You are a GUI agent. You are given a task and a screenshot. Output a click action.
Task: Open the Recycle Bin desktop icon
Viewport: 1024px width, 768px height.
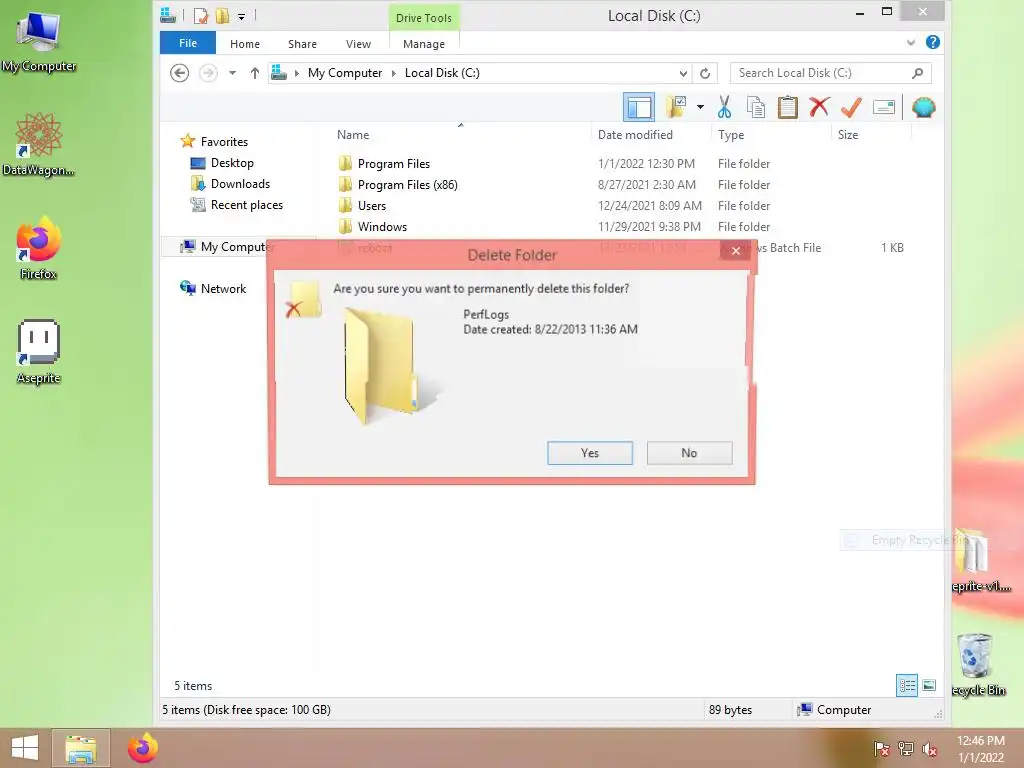(x=977, y=665)
